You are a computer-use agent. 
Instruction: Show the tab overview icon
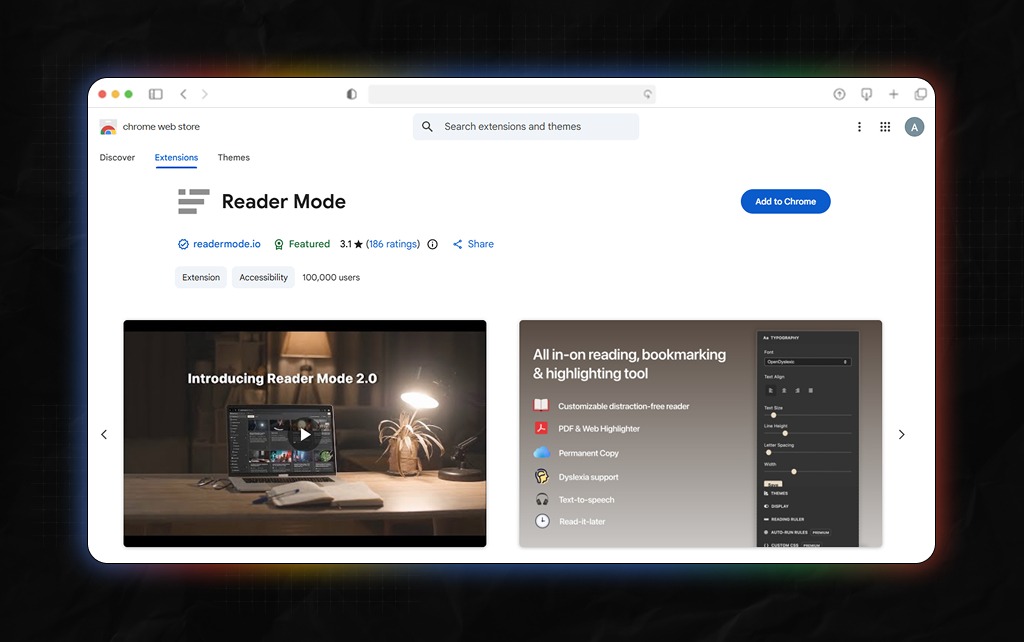[920, 94]
